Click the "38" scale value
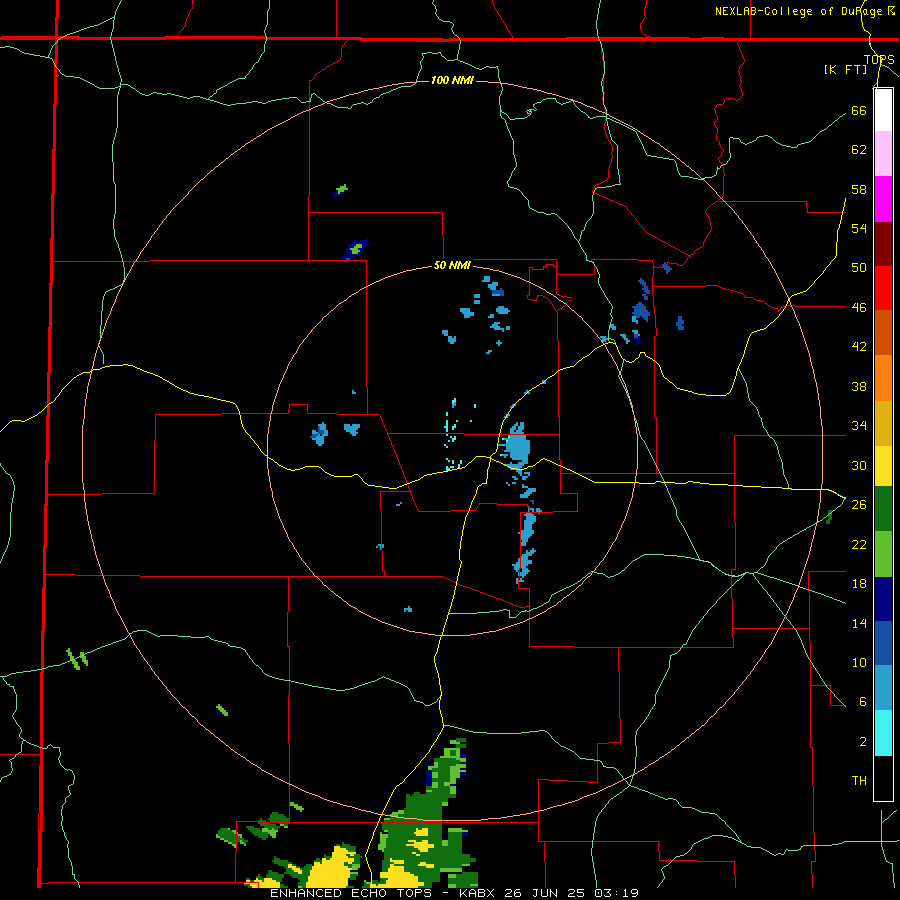The width and height of the screenshot is (900, 900). point(859,386)
